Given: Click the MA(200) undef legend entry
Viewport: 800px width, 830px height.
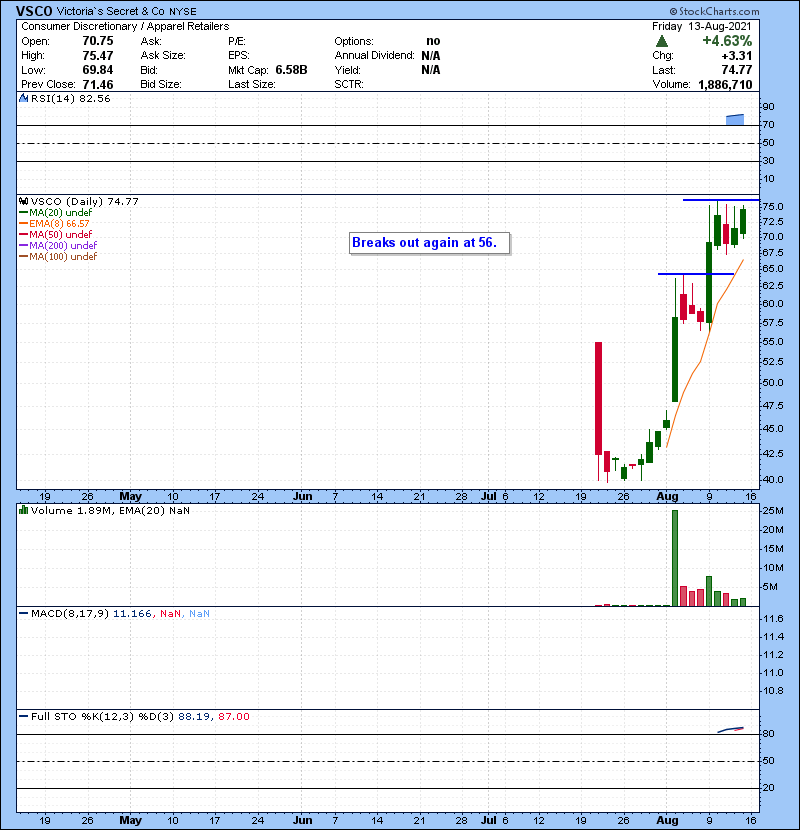Looking at the screenshot, I should coord(58,246).
